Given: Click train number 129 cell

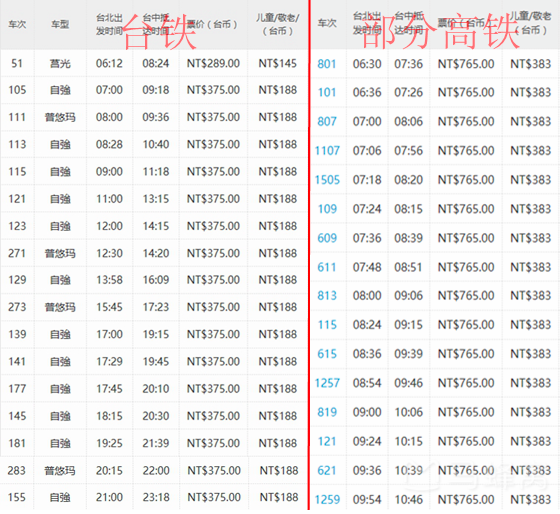Looking at the screenshot, I should [x=17, y=280].
